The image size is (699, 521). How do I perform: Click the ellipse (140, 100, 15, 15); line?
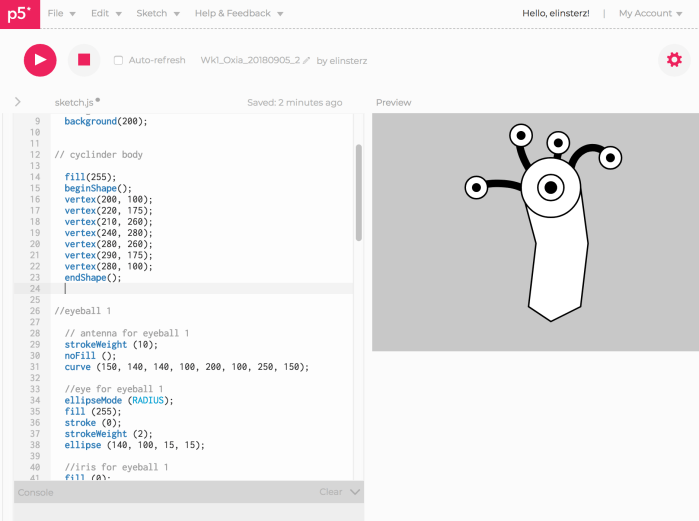click(x=134, y=444)
